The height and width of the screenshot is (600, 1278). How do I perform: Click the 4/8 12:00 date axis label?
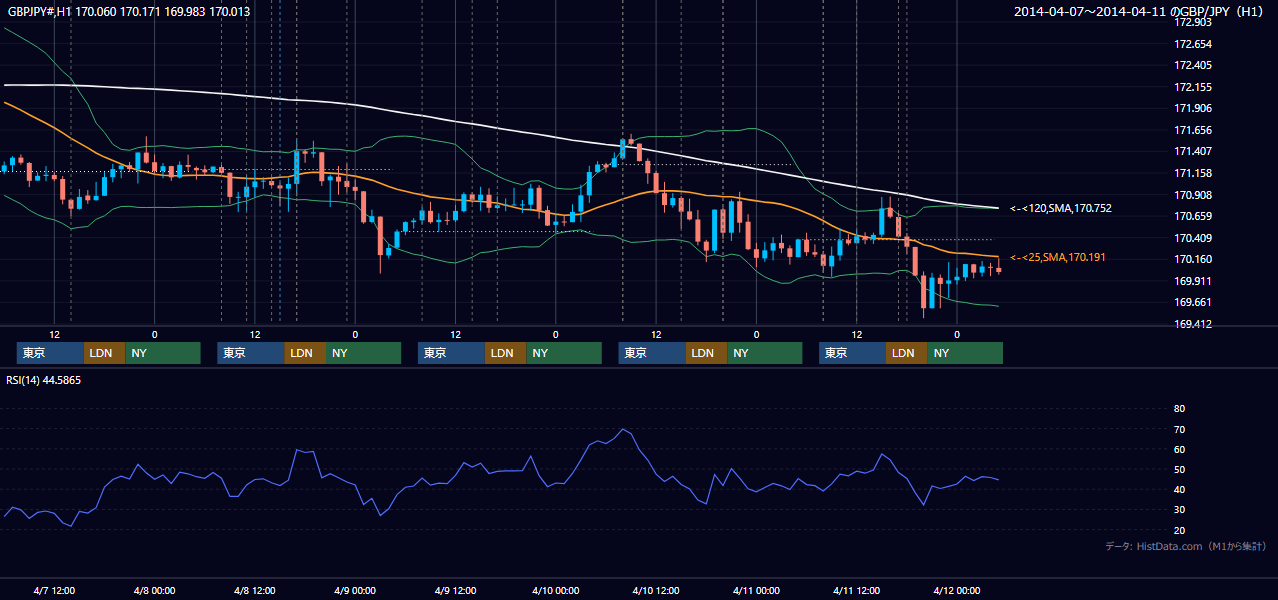point(254,590)
